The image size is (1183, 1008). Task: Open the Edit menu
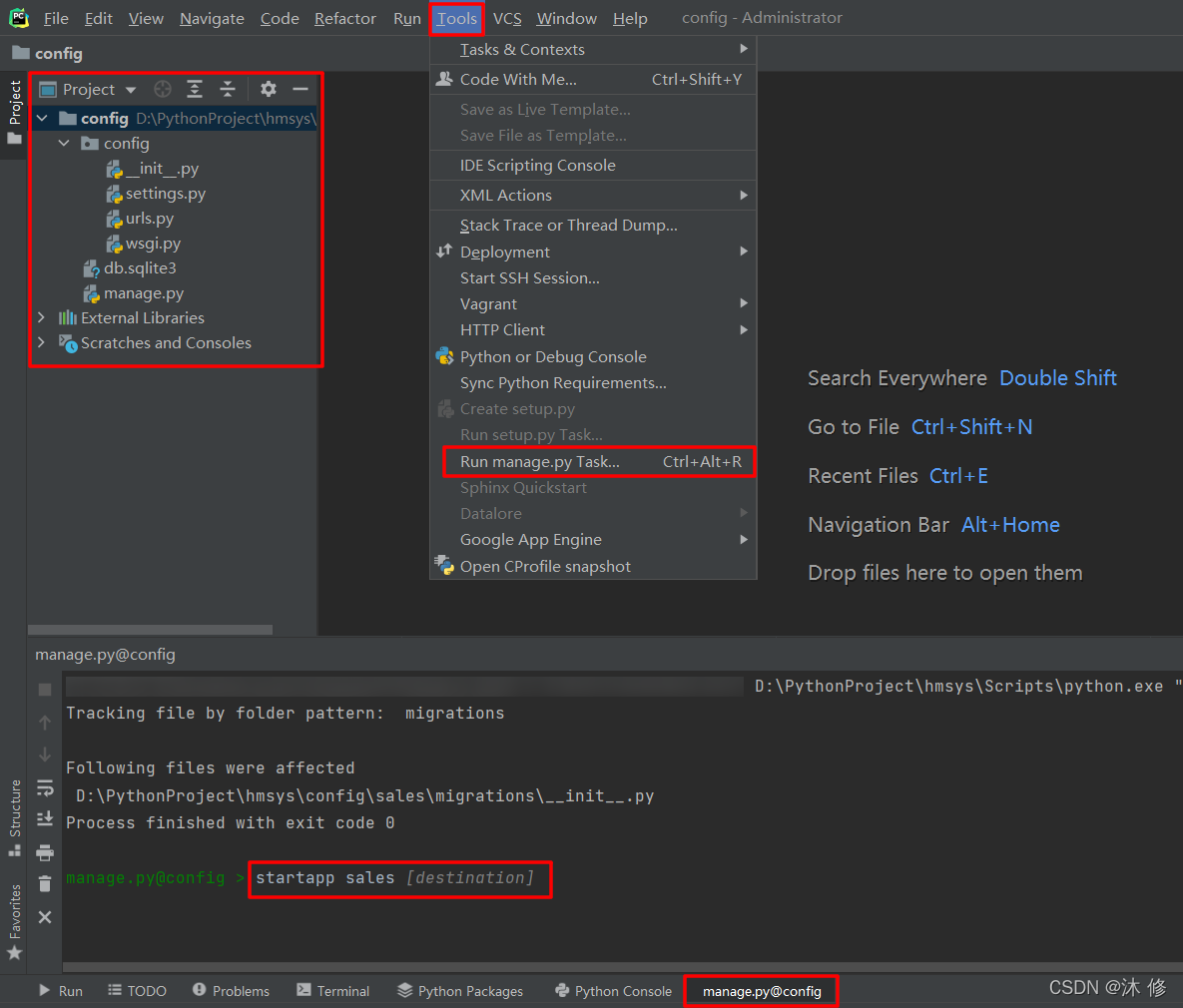(x=98, y=18)
